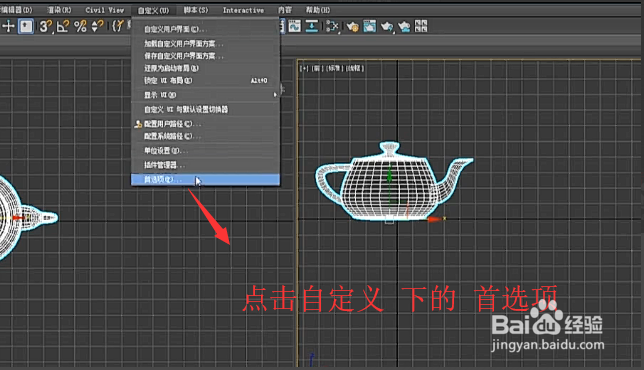Open 自定义 UI 与默认设置切换器
This screenshot has height=370, width=644.
pos(205,110)
